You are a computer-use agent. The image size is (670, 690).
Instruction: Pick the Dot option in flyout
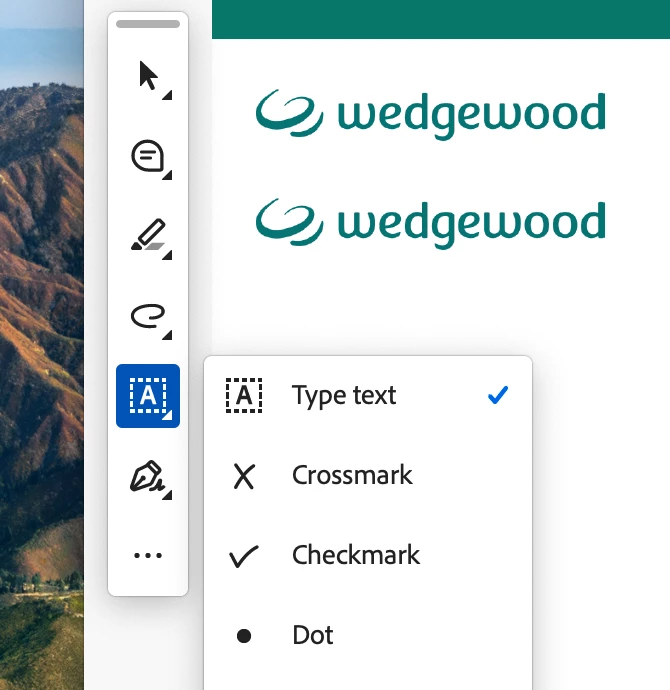click(368, 635)
